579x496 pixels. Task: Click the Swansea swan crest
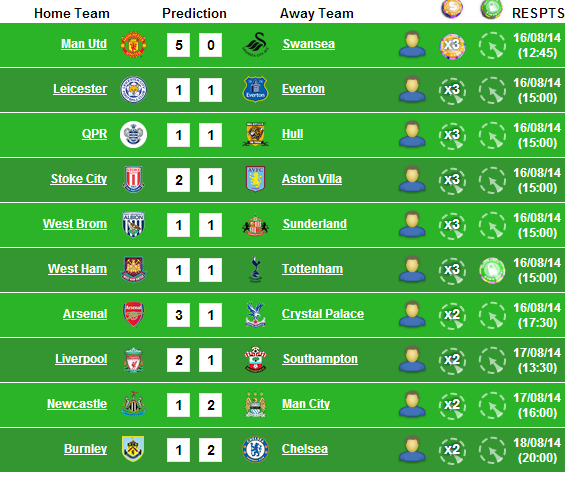coord(255,45)
